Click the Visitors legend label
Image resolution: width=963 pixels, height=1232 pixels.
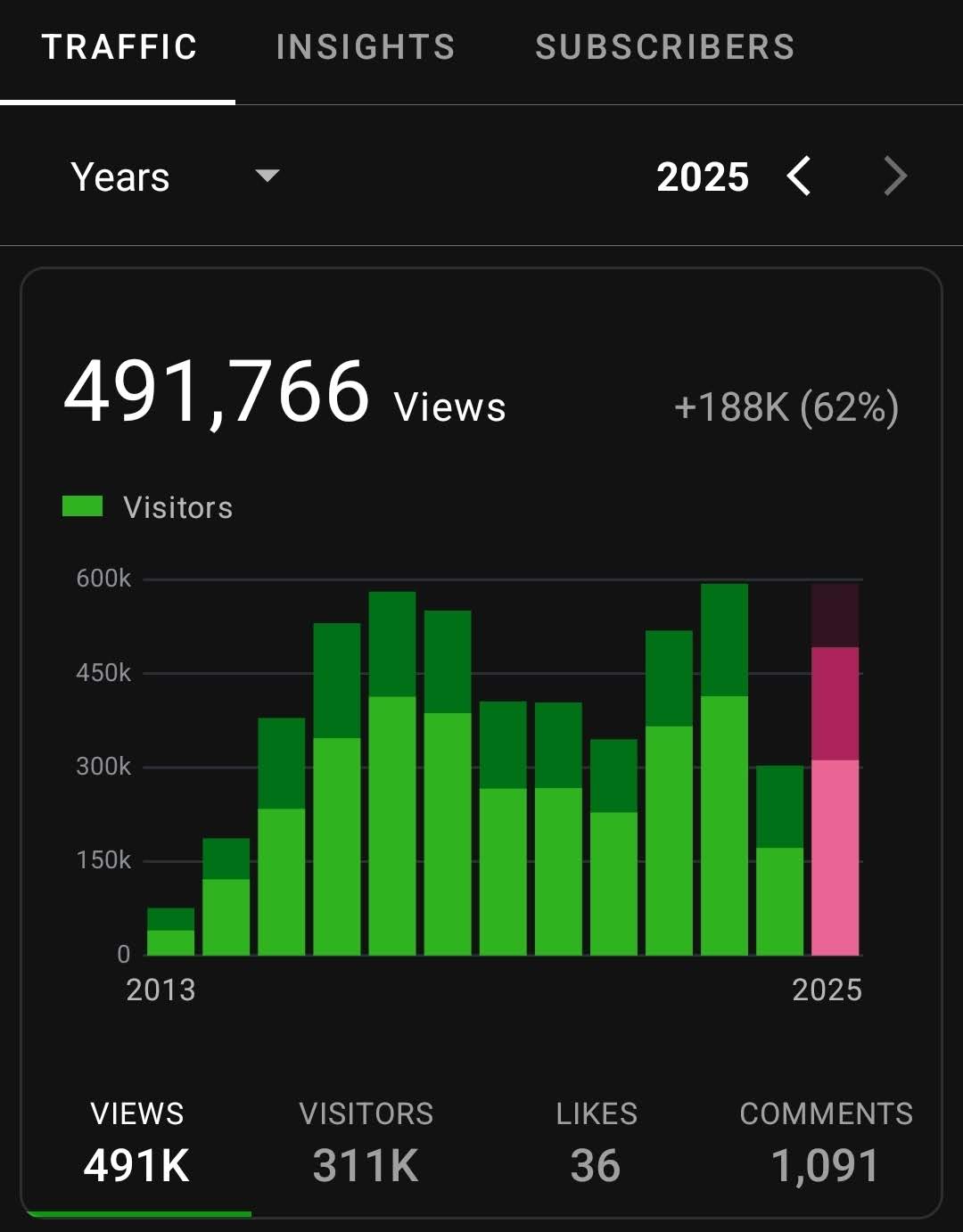[x=178, y=507]
